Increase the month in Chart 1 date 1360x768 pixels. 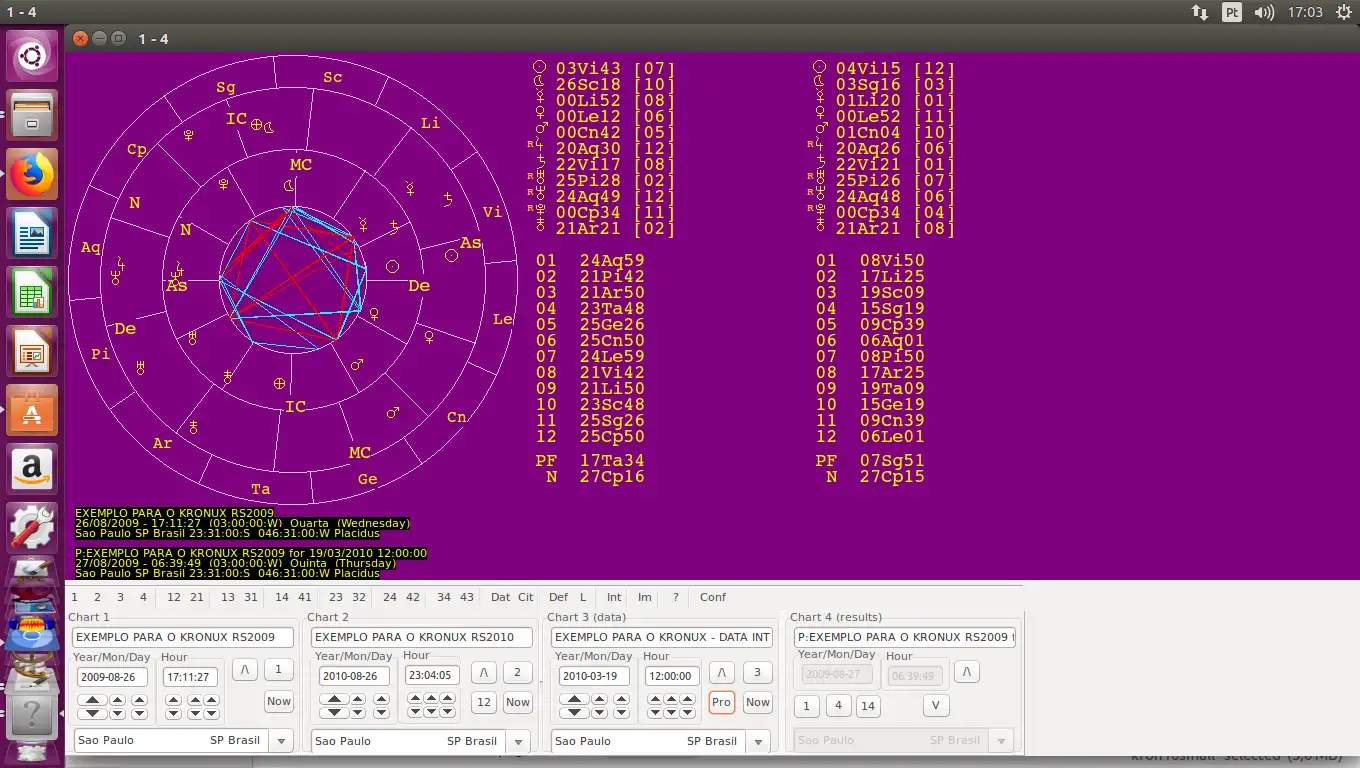pos(118,702)
